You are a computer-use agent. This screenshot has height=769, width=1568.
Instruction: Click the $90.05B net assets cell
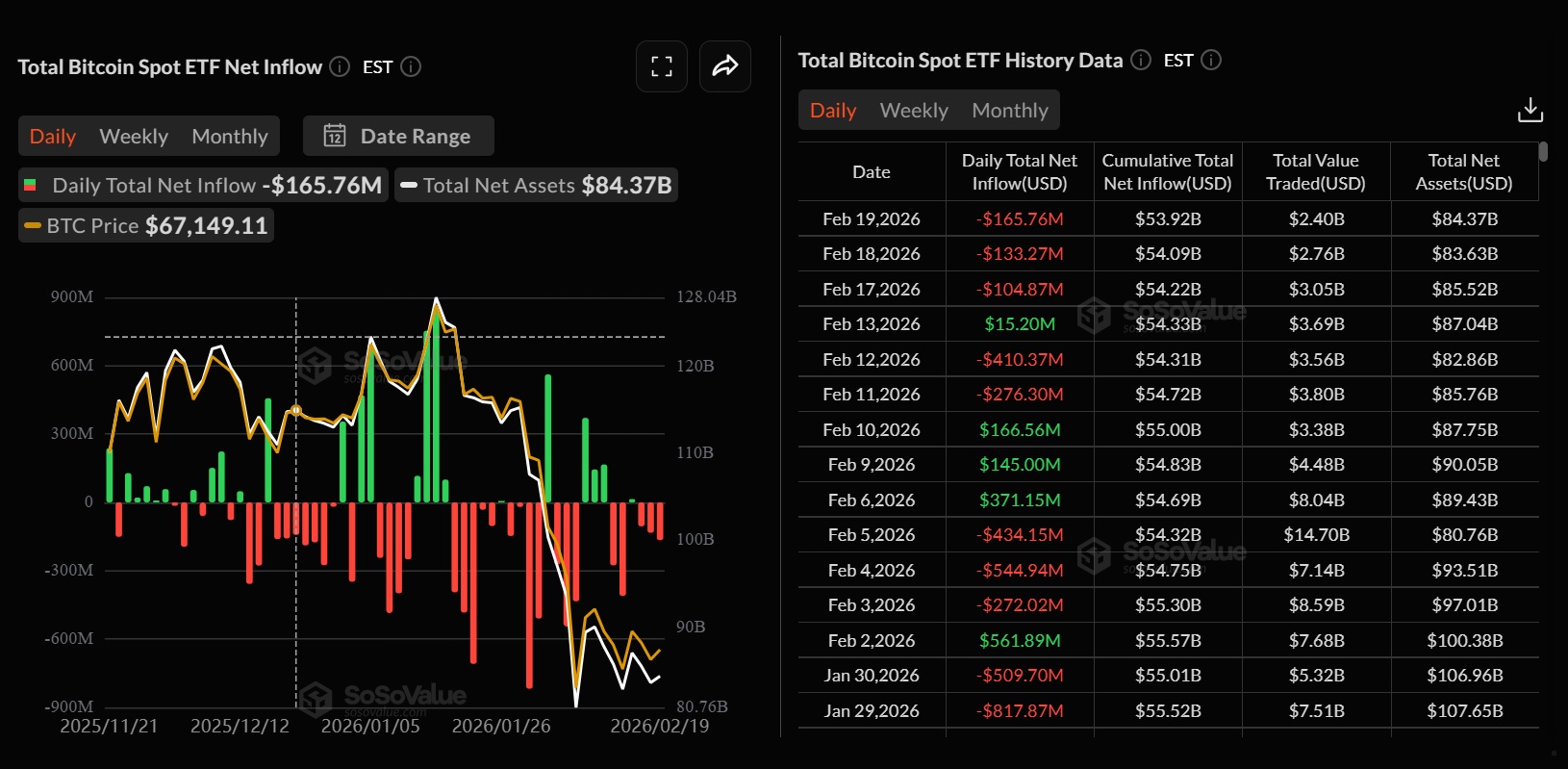[1464, 464]
